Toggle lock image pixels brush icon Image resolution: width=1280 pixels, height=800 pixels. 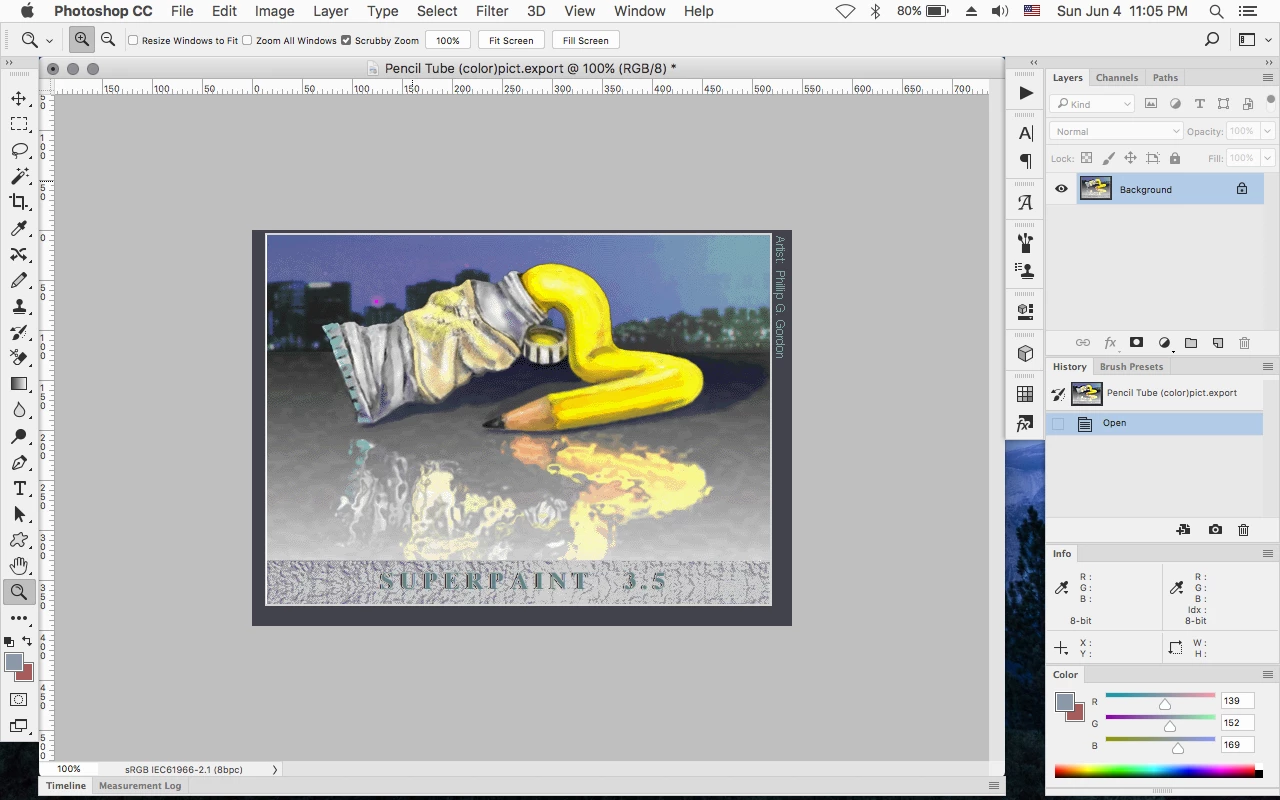coord(1108,158)
